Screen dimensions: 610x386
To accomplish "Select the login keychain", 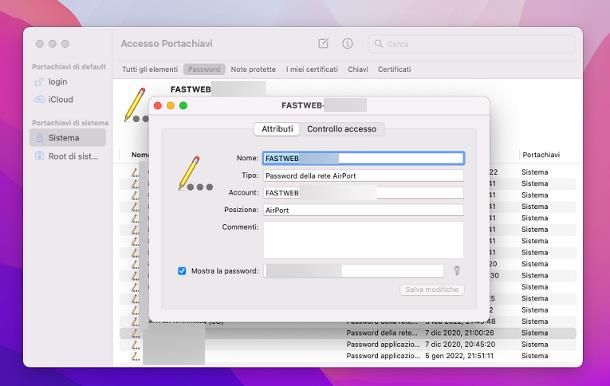I will [58, 82].
